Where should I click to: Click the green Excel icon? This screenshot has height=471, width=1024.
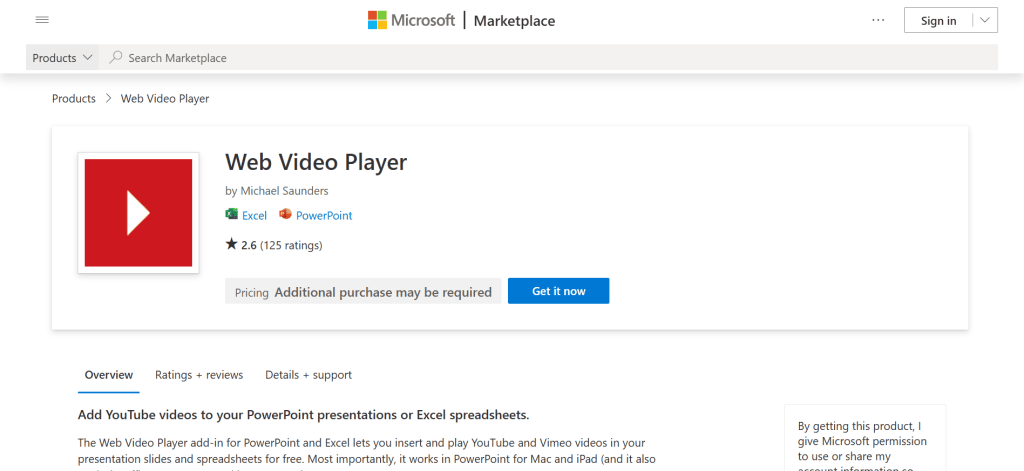(x=232, y=215)
